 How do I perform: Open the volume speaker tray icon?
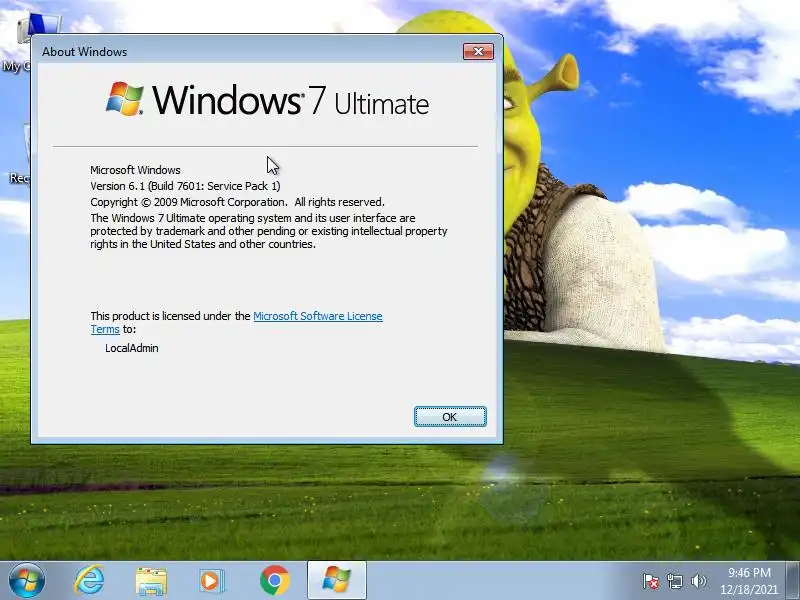point(698,581)
